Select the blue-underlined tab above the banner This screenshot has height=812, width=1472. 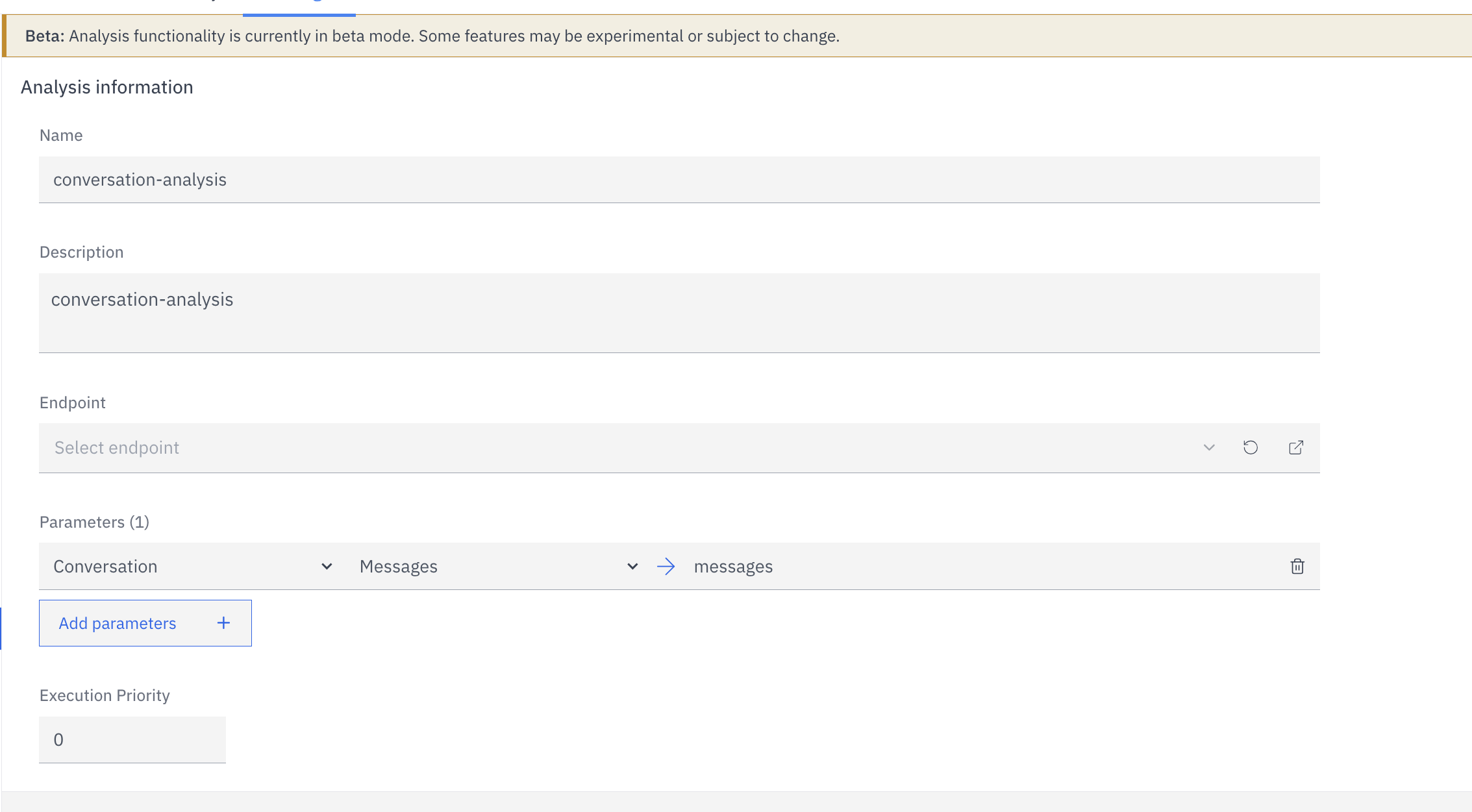[299, 5]
